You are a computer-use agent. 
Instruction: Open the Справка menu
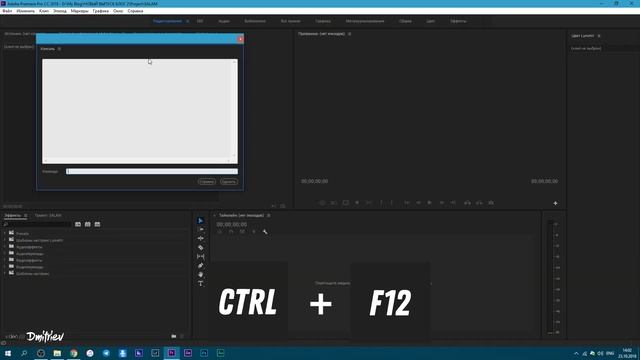coord(135,11)
